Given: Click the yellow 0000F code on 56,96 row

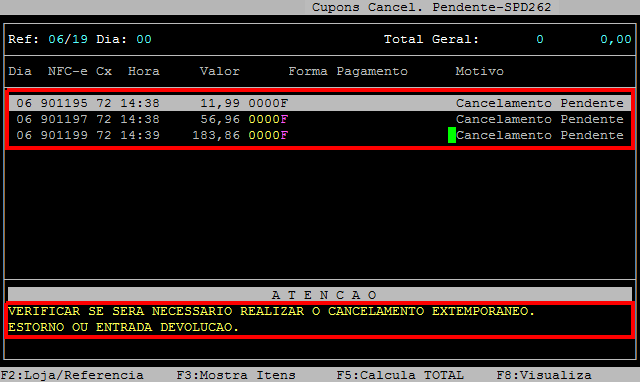Looking at the screenshot, I should click(x=268, y=119).
